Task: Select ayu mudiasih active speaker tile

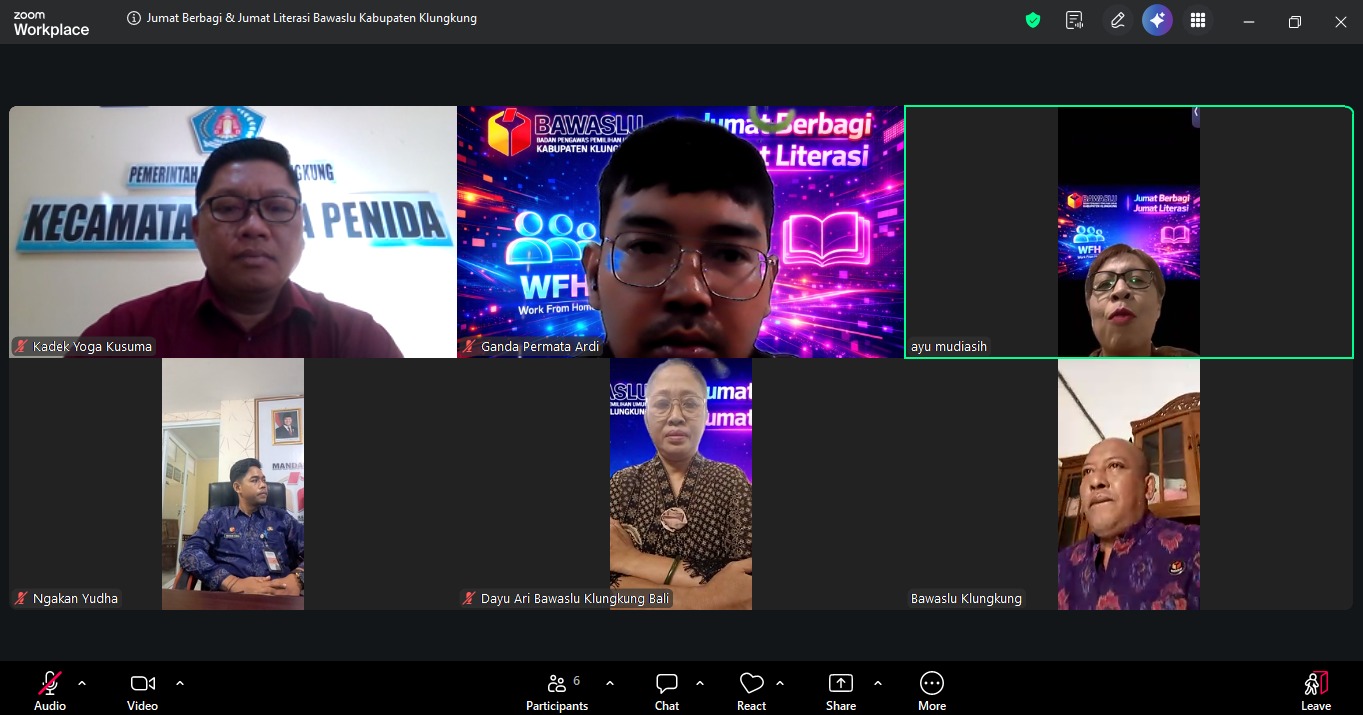Action: pyautogui.click(x=1129, y=232)
